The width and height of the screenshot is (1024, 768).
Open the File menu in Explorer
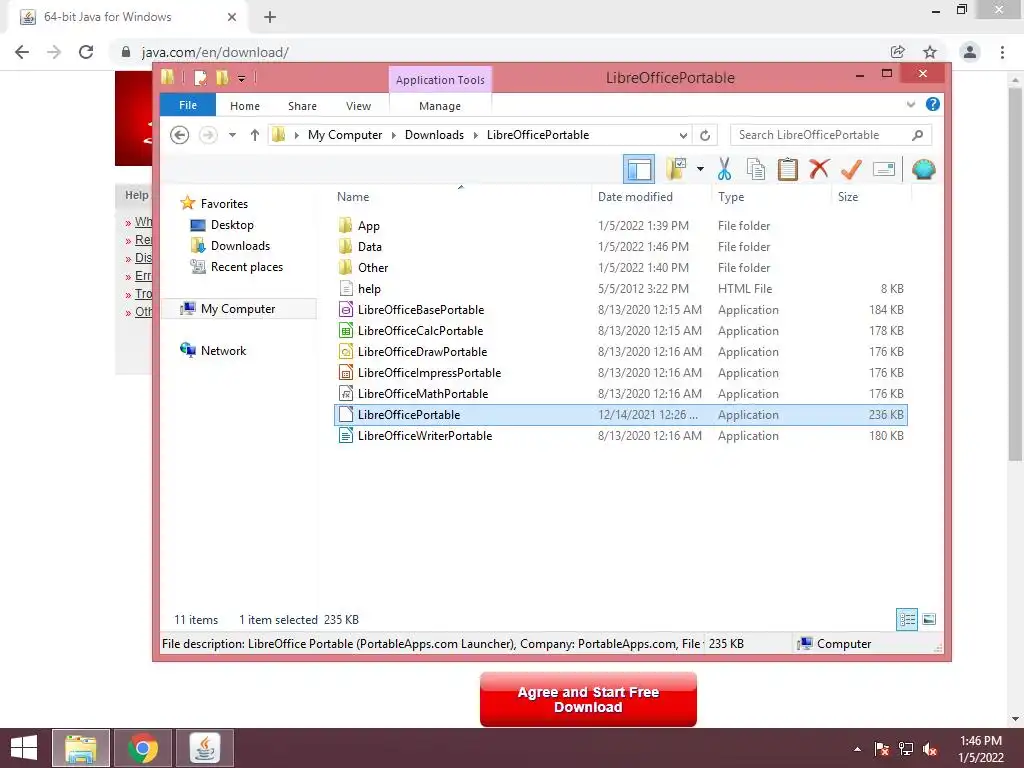coord(188,105)
